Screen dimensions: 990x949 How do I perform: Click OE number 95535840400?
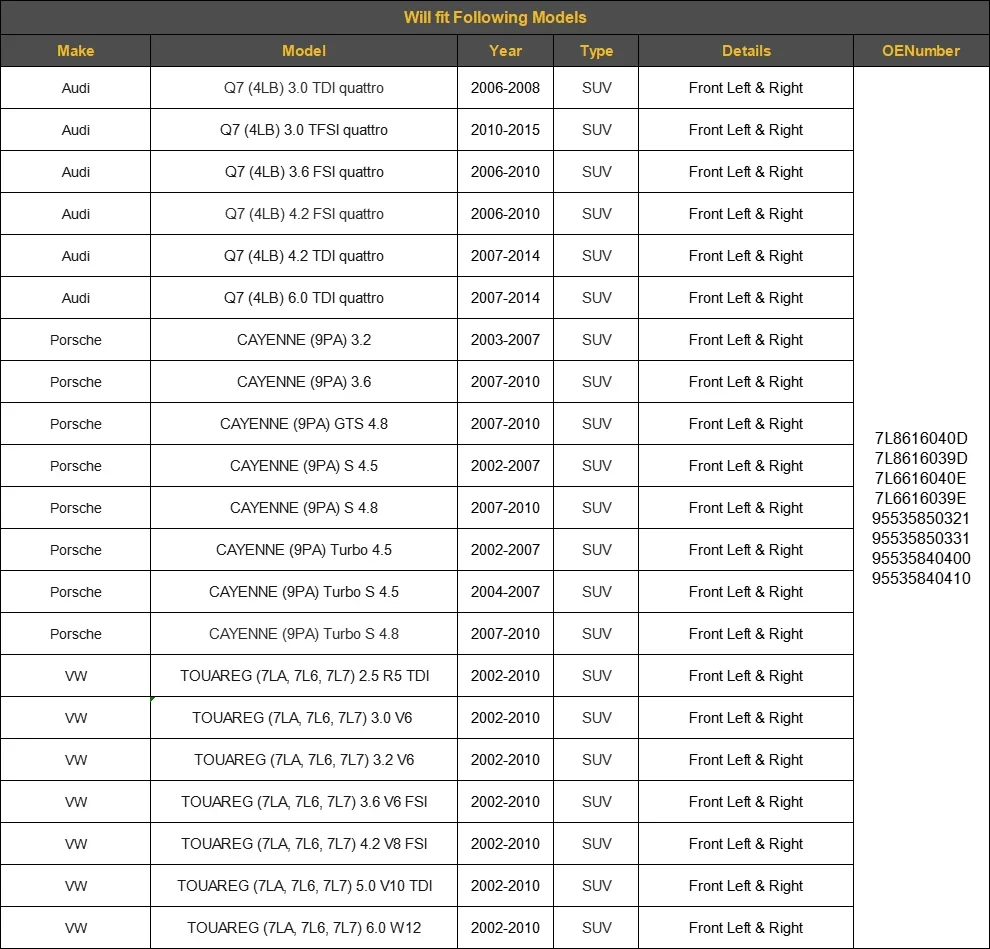(921, 558)
